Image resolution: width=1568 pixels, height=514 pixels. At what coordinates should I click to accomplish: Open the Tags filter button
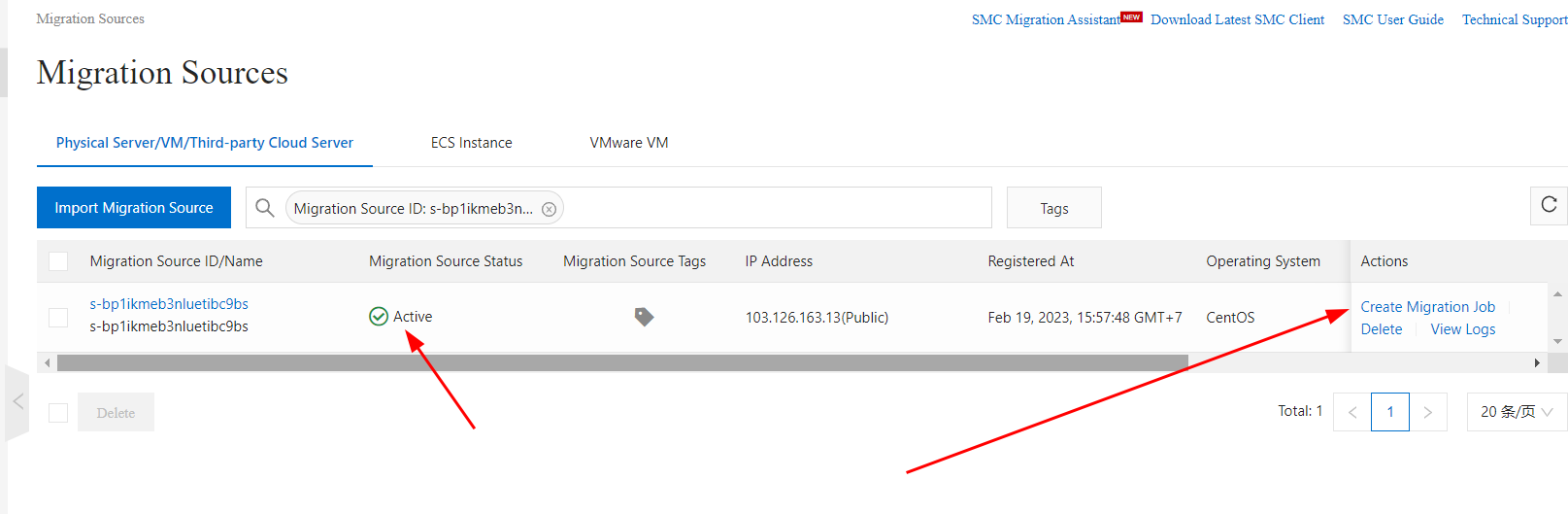pos(1053,208)
